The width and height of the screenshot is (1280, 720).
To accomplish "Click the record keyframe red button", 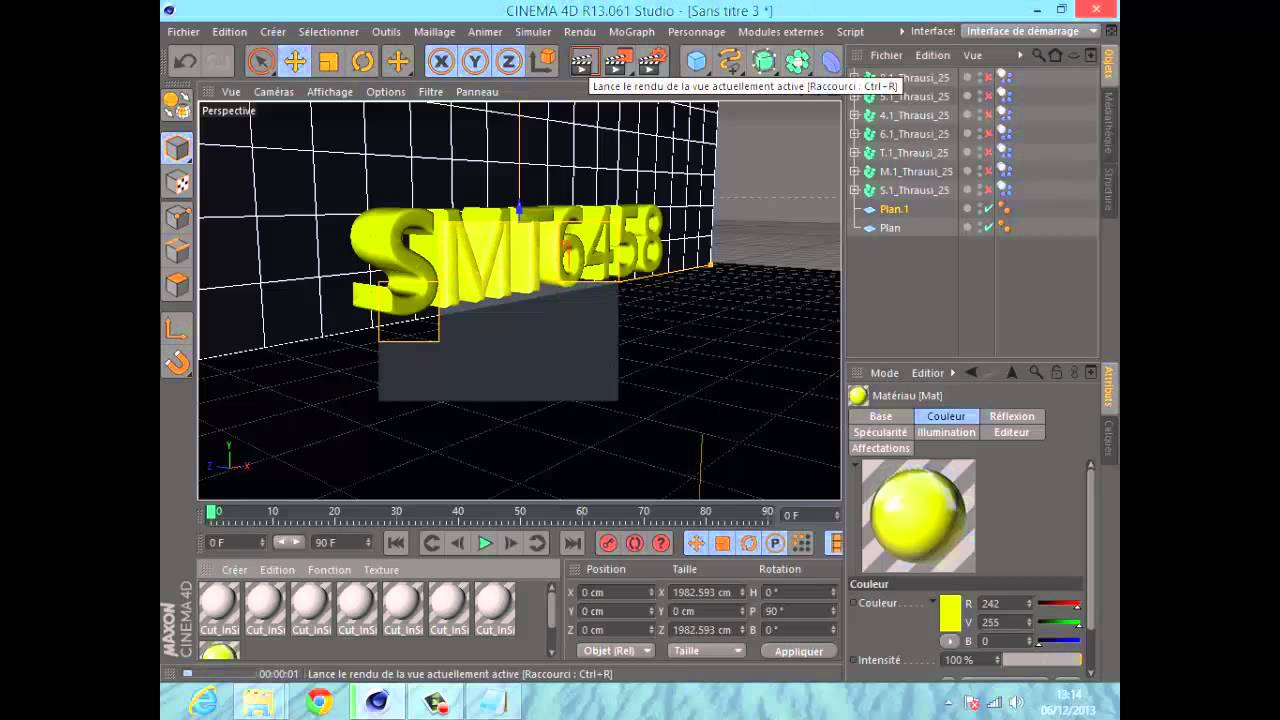I will 608,543.
